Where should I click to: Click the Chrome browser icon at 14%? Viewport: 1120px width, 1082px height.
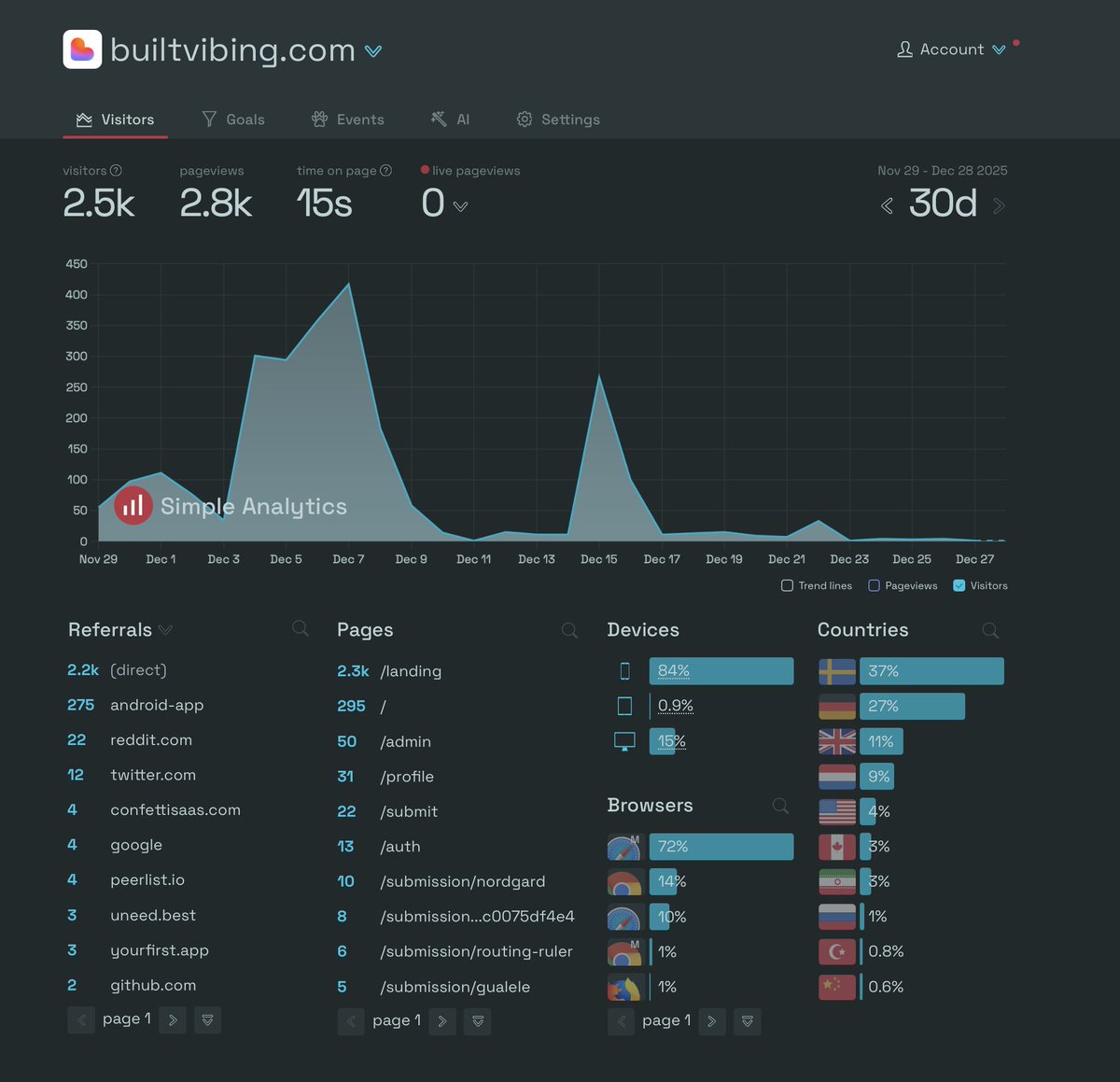click(x=624, y=881)
